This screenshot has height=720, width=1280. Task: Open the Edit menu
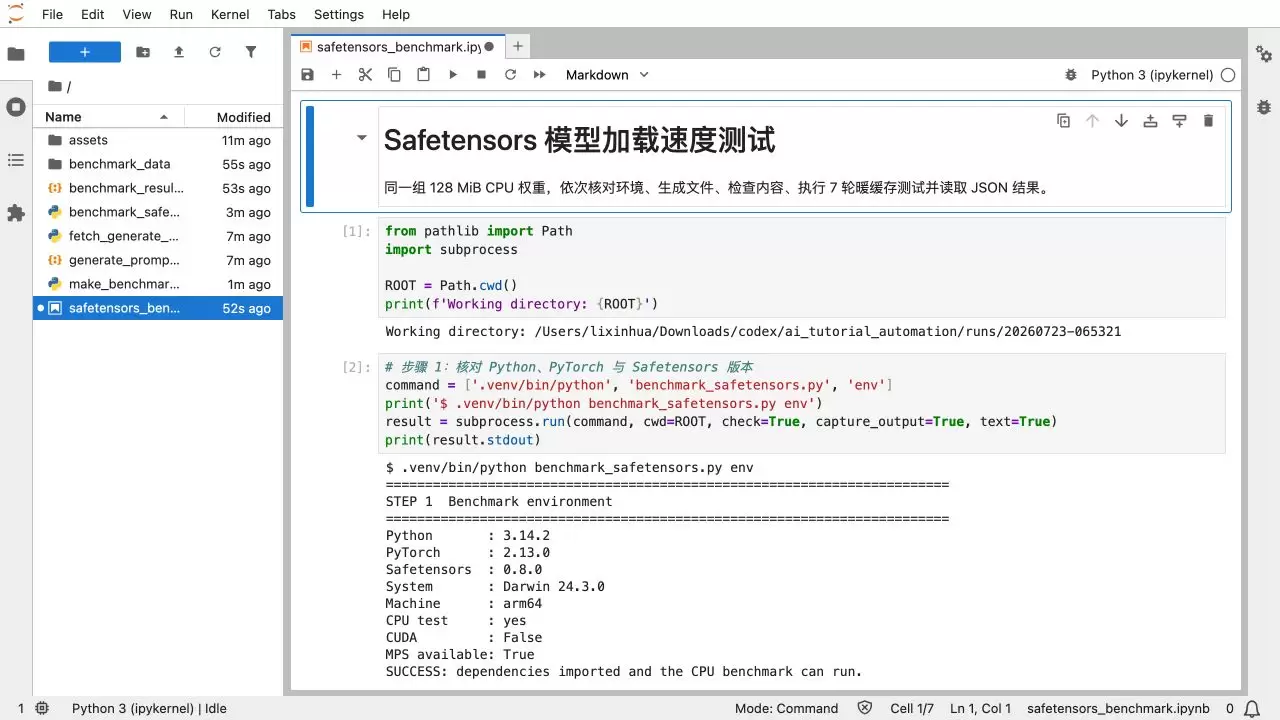(x=93, y=14)
